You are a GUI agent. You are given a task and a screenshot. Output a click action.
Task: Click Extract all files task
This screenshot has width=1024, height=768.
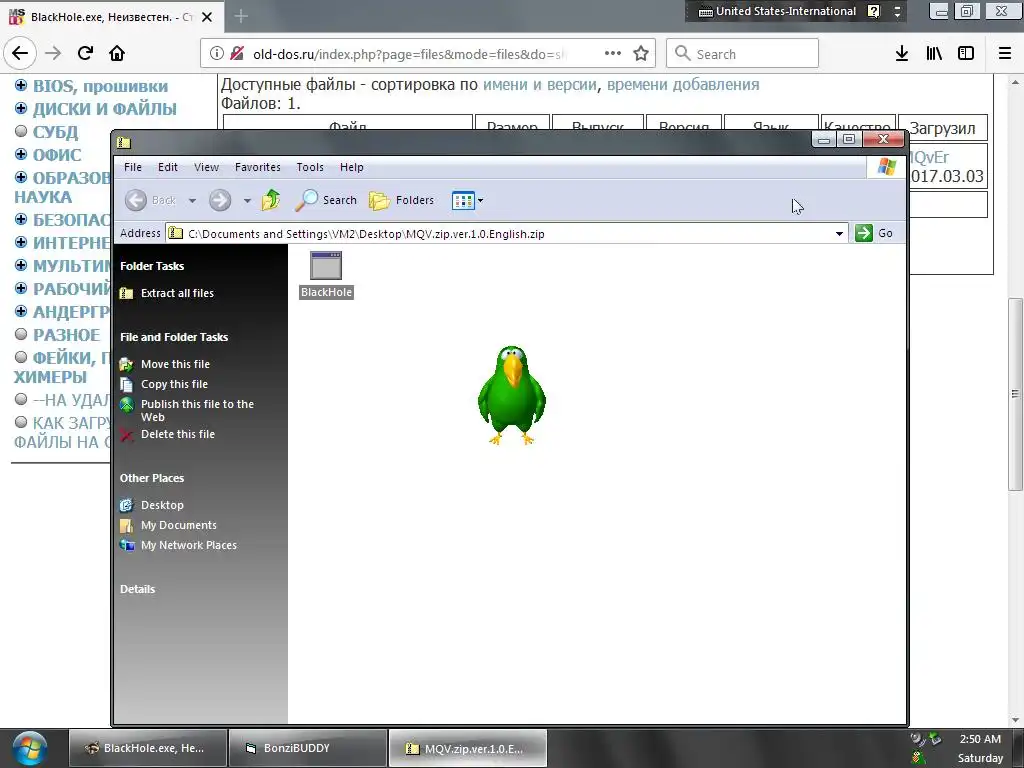pyautogui.click(x=167, y=293)
